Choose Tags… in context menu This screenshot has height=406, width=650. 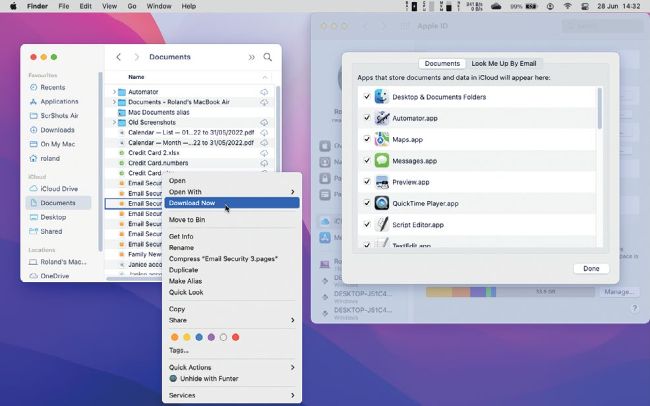pyautogui.click(x=232, y=350)
